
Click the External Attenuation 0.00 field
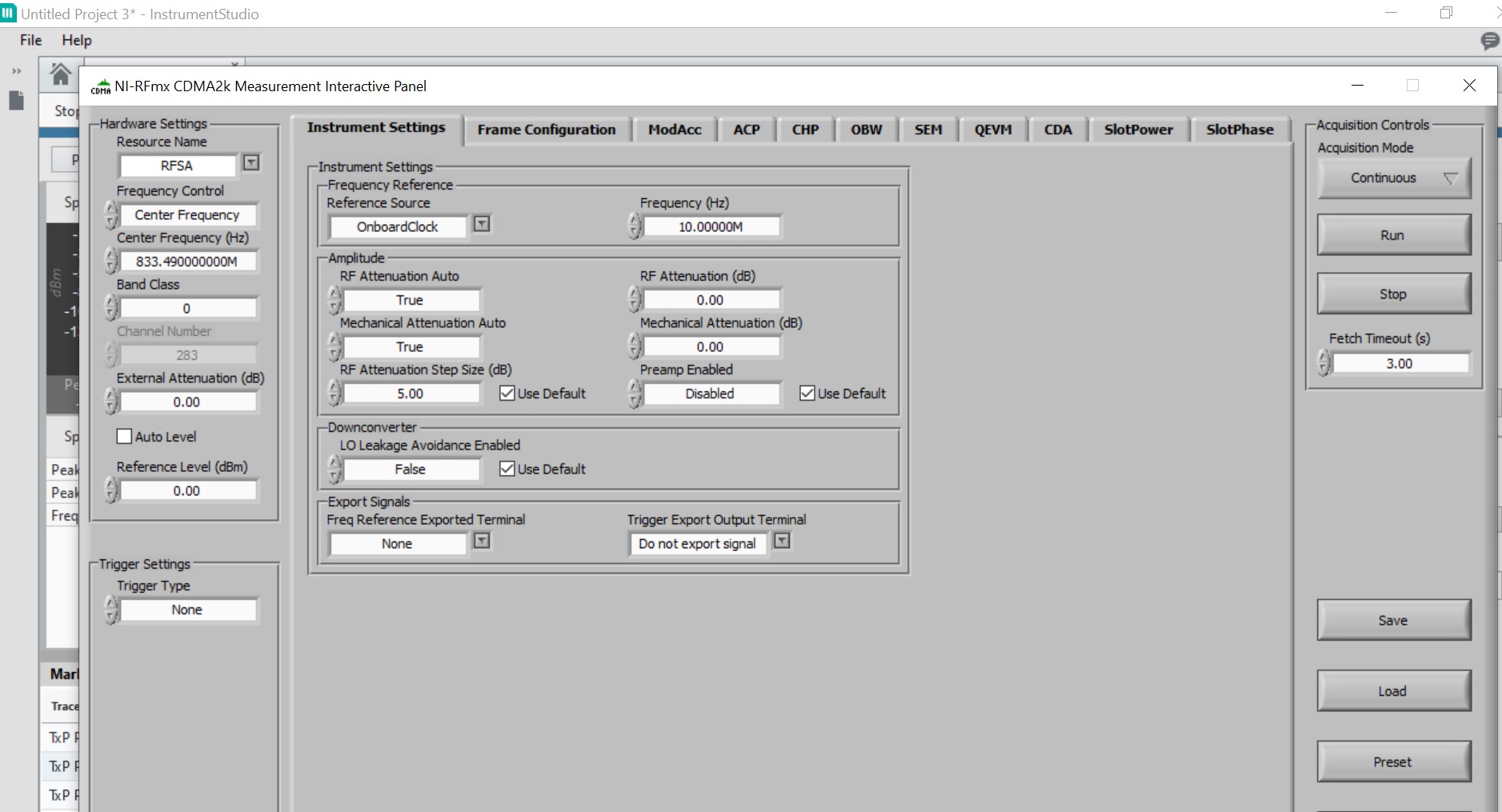(187, 402)
